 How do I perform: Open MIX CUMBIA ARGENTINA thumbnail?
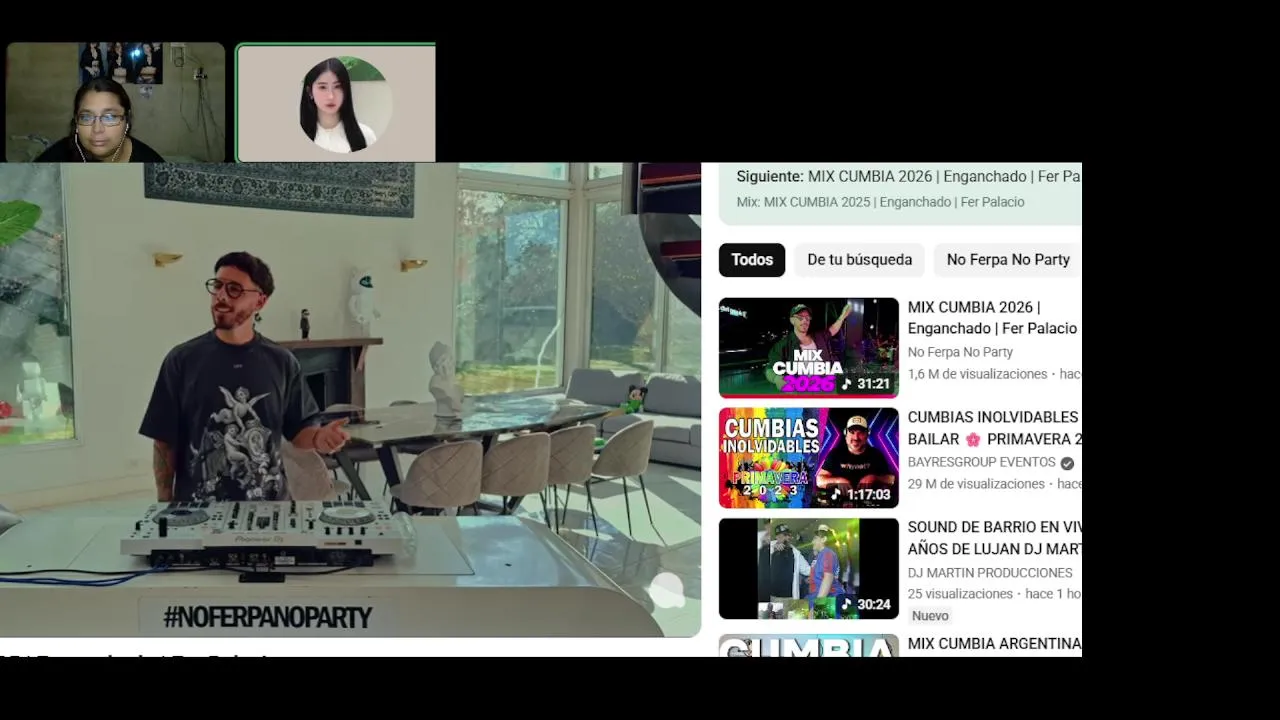click(x=809, y=646)
